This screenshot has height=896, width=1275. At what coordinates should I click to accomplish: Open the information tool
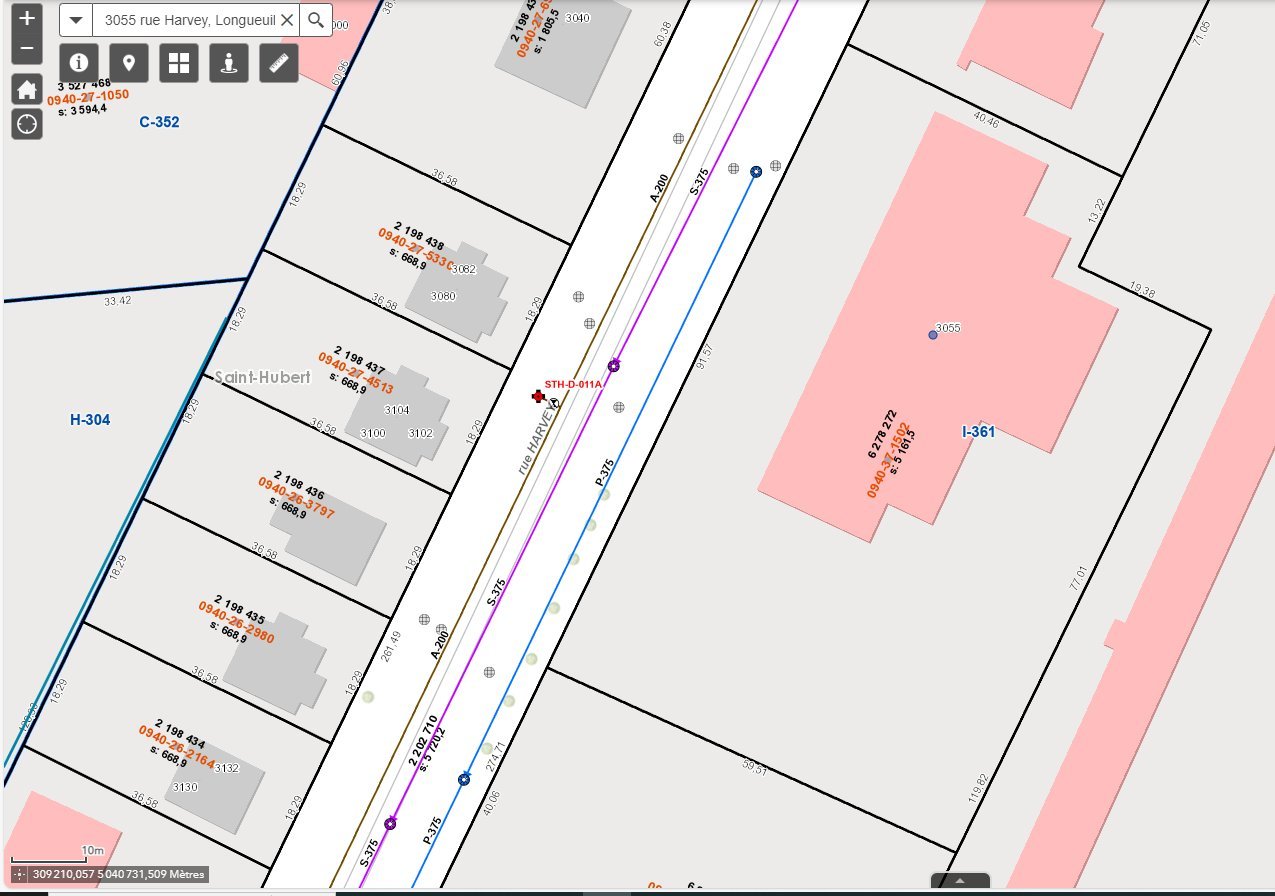pos(79,63)
